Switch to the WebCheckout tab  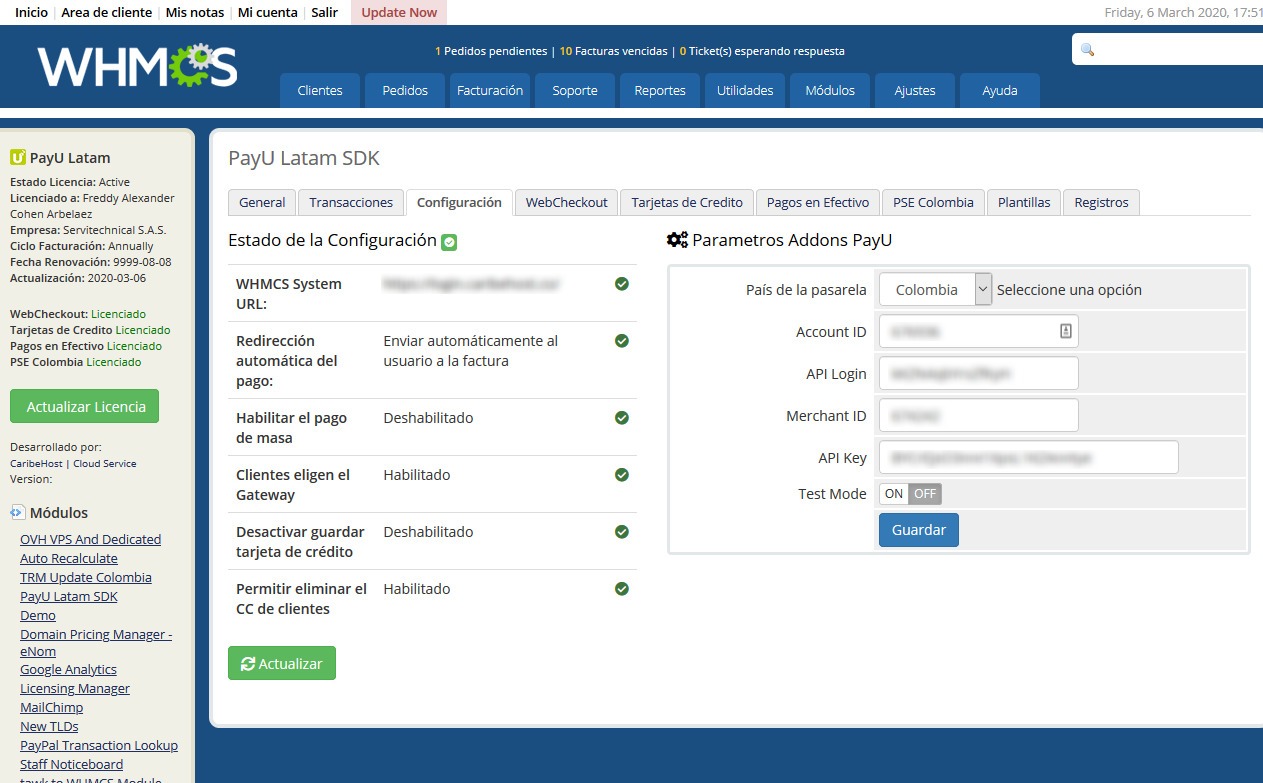[x=567, y=202]
